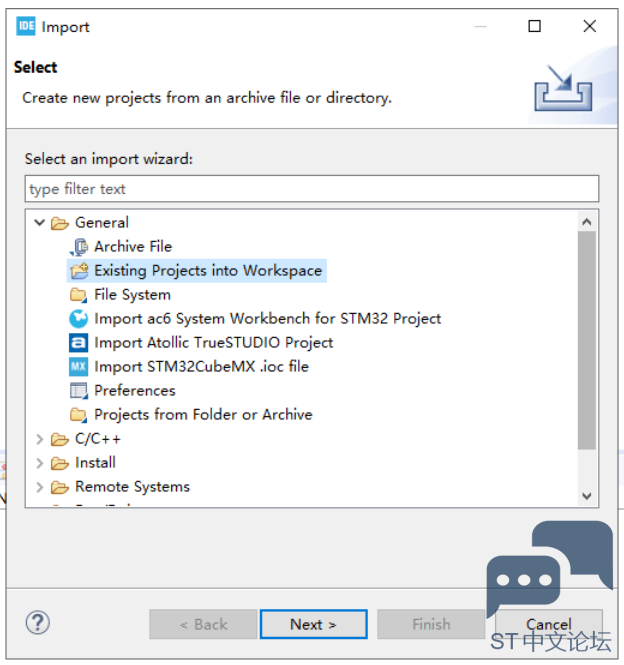The height and width of the screenshot is (665, 624).
Task: Click the Next button
Action: tap(313, 624)
